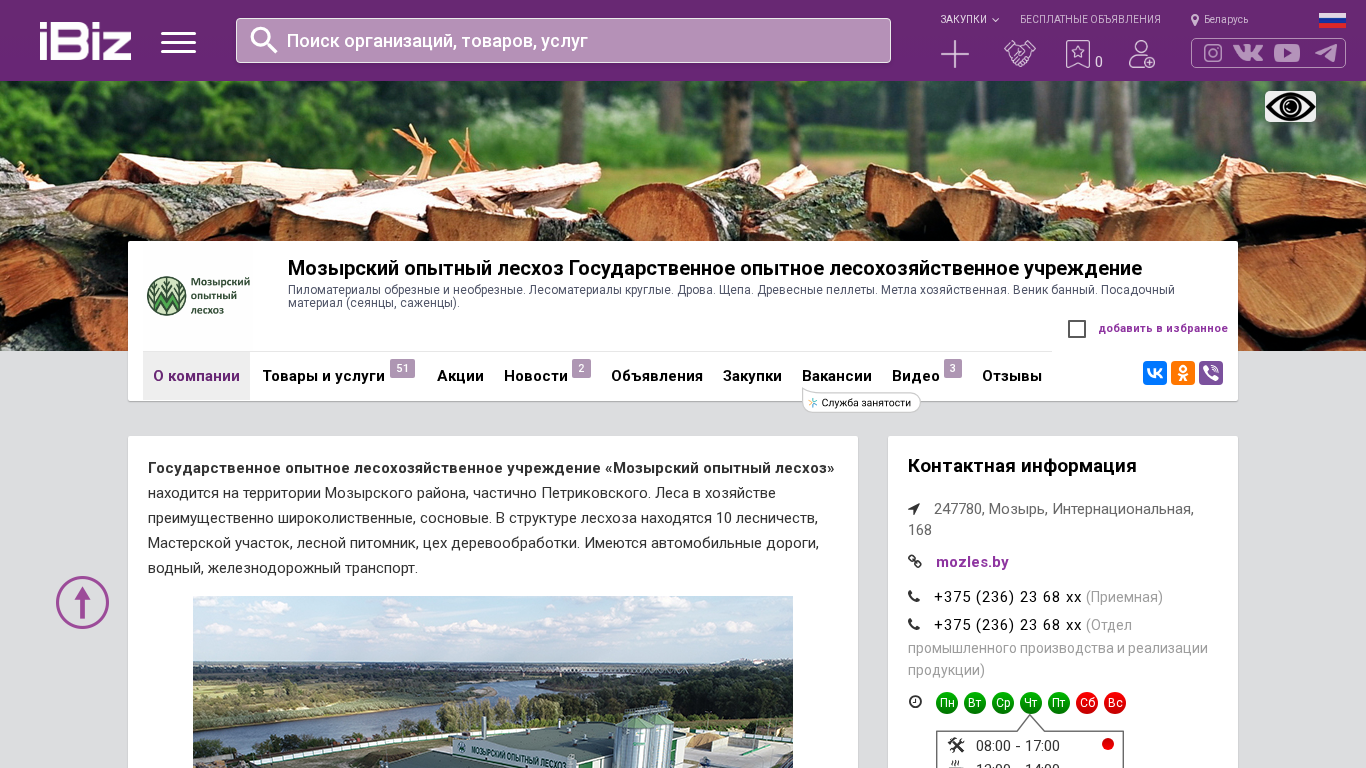Reveal the Приемная phone number
Screen dimensions: 1366x768
coord(1008,597)
